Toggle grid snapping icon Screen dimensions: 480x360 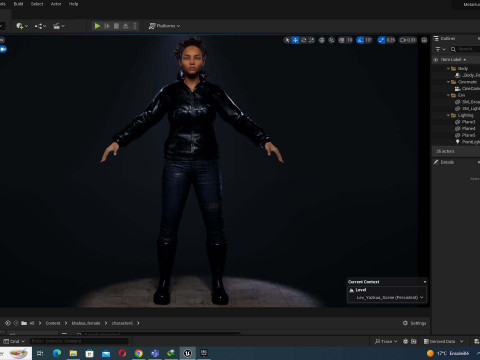342,40
